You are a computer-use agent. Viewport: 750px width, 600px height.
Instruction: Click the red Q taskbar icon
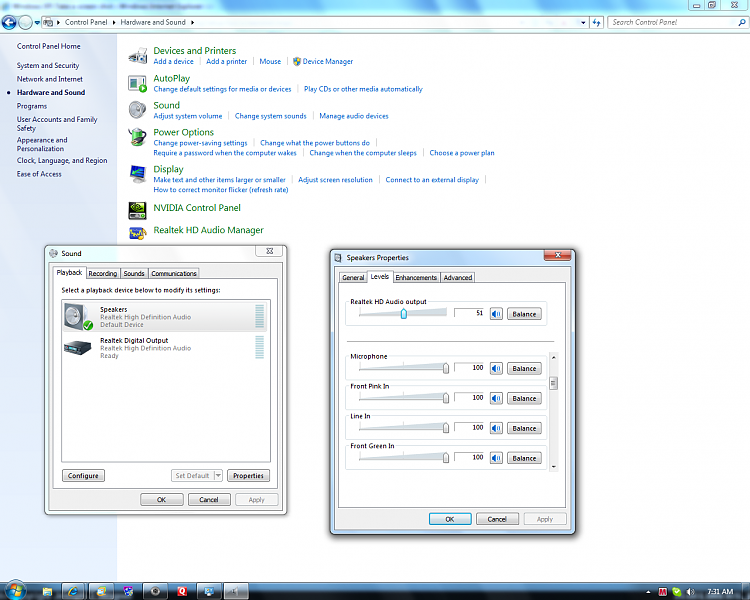click(x=182, y=591)
